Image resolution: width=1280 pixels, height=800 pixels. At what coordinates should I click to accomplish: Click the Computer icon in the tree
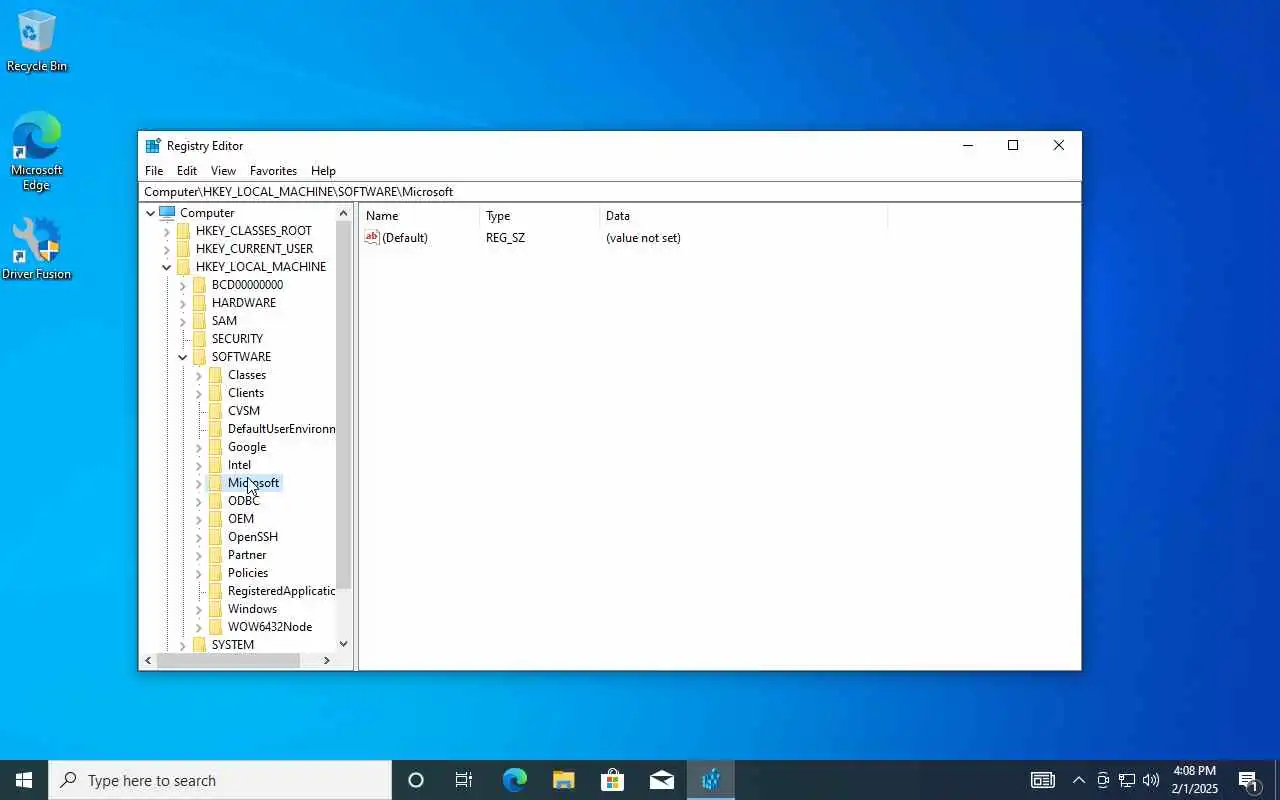click(167, 213)
